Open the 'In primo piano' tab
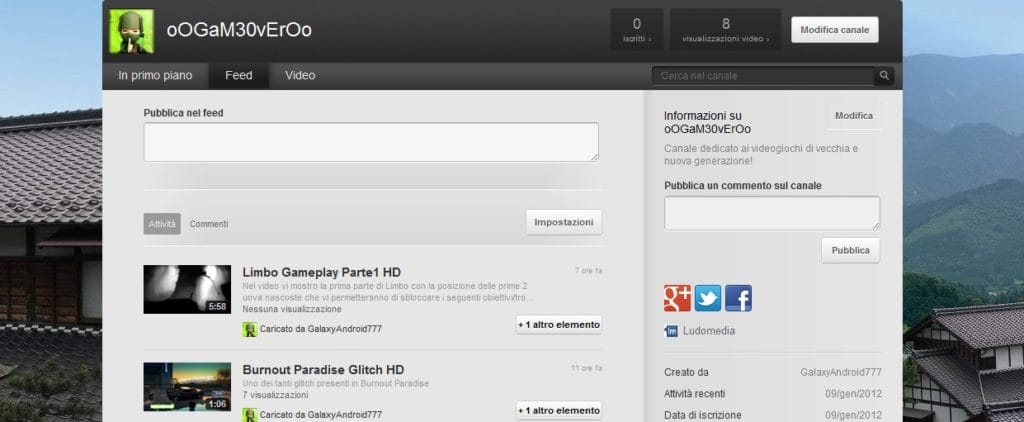 click(x=155, y=76)
